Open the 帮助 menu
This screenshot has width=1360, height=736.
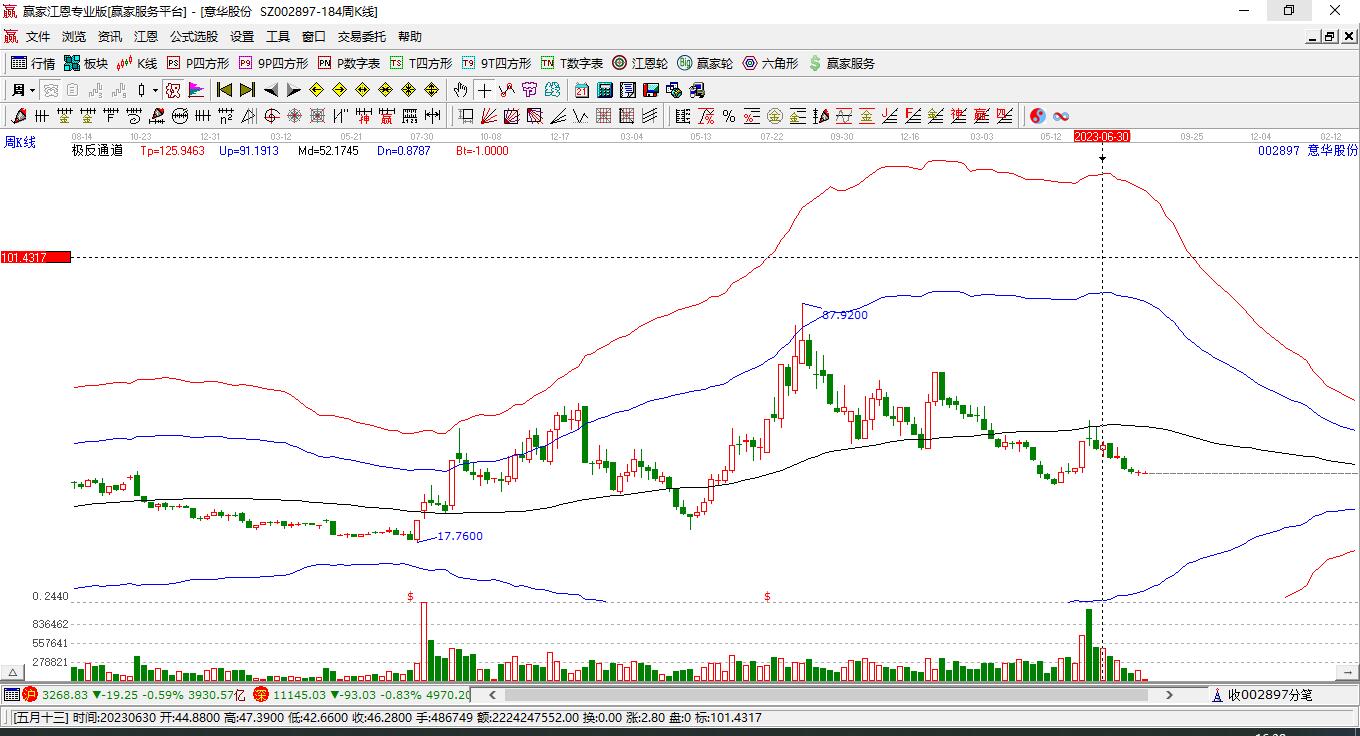410,37
